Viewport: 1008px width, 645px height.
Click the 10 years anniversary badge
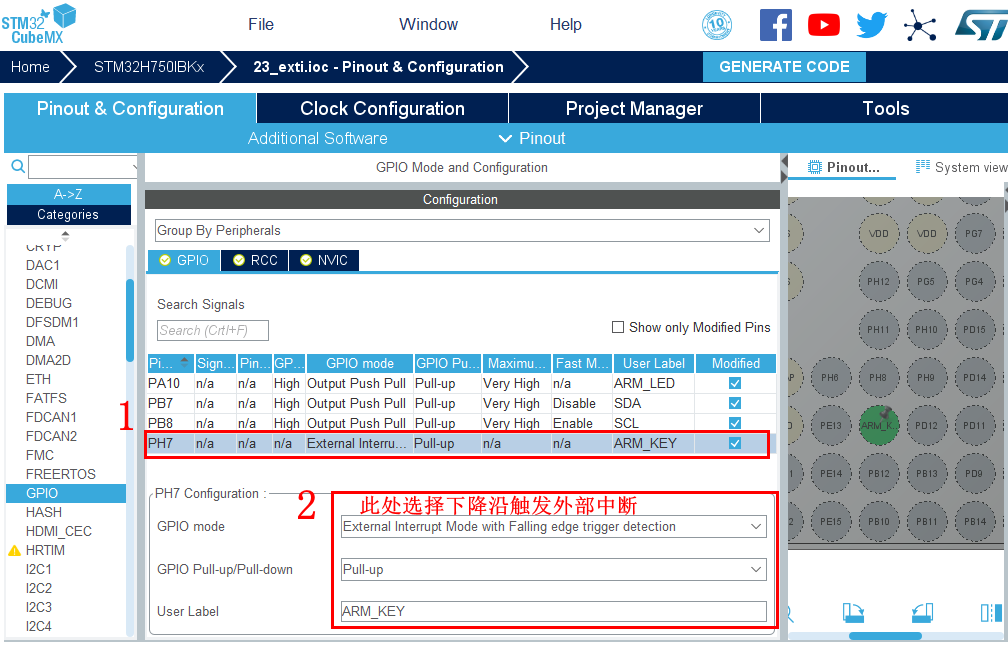(x=717, y=25)
